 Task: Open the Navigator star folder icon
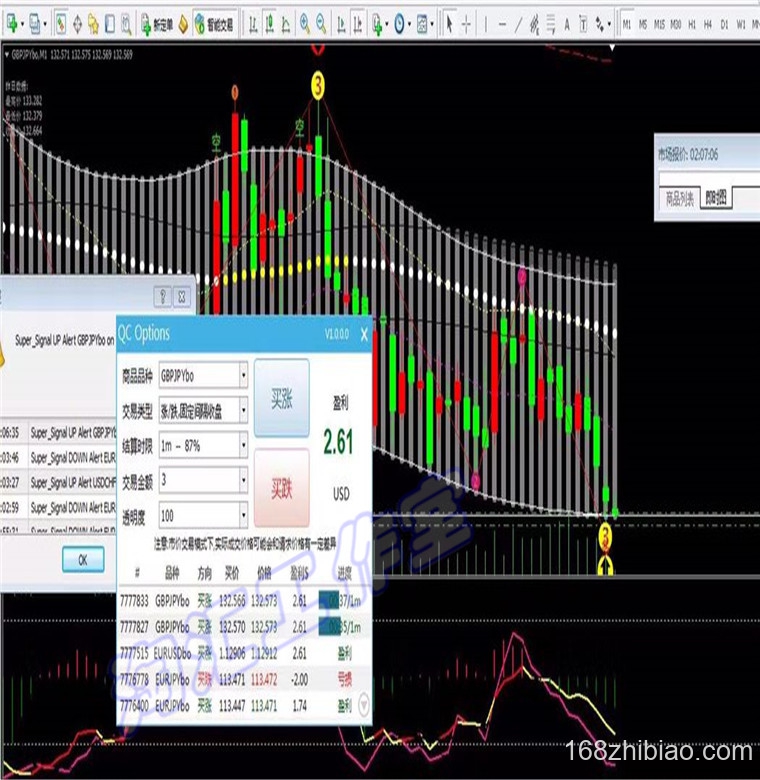coord(93,23)
